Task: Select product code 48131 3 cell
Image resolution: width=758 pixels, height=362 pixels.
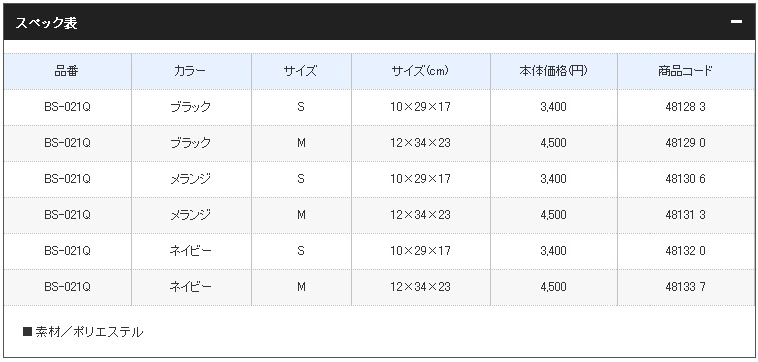Action: pyautogui.click(x=685, y=215)
